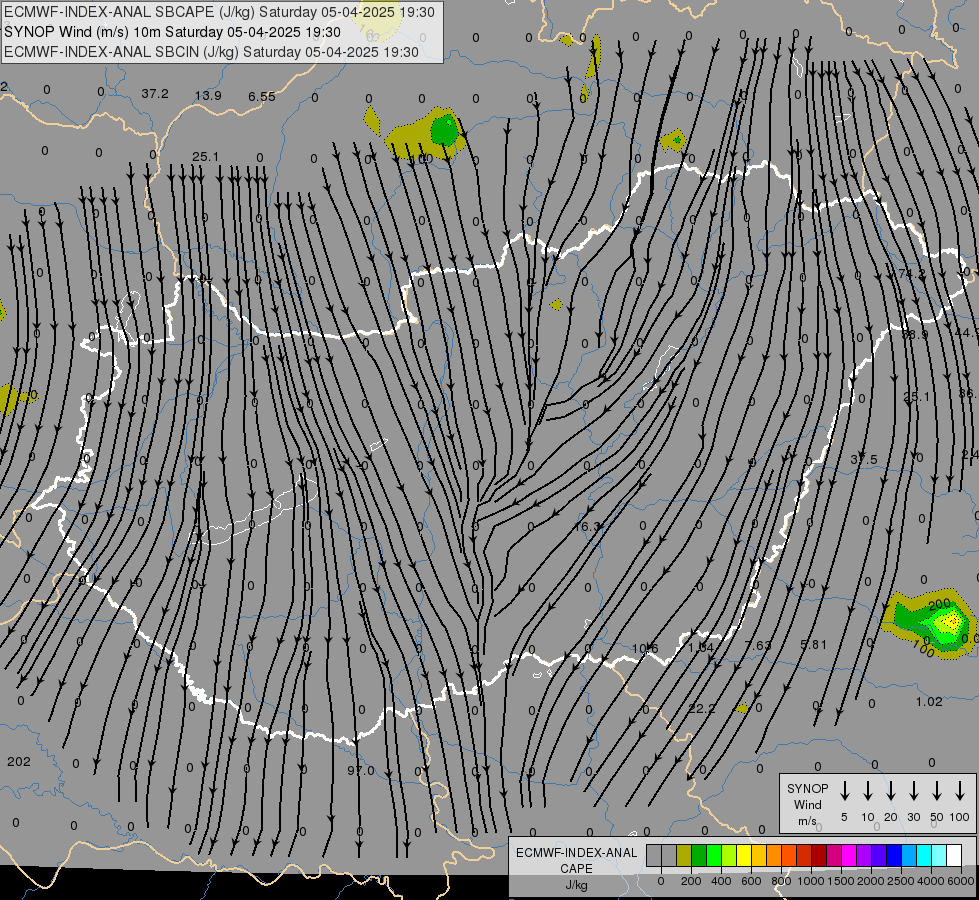Pick the bright magenta CAPE legend swatch
The image size is (979, 900).
(x=849, y=855)
